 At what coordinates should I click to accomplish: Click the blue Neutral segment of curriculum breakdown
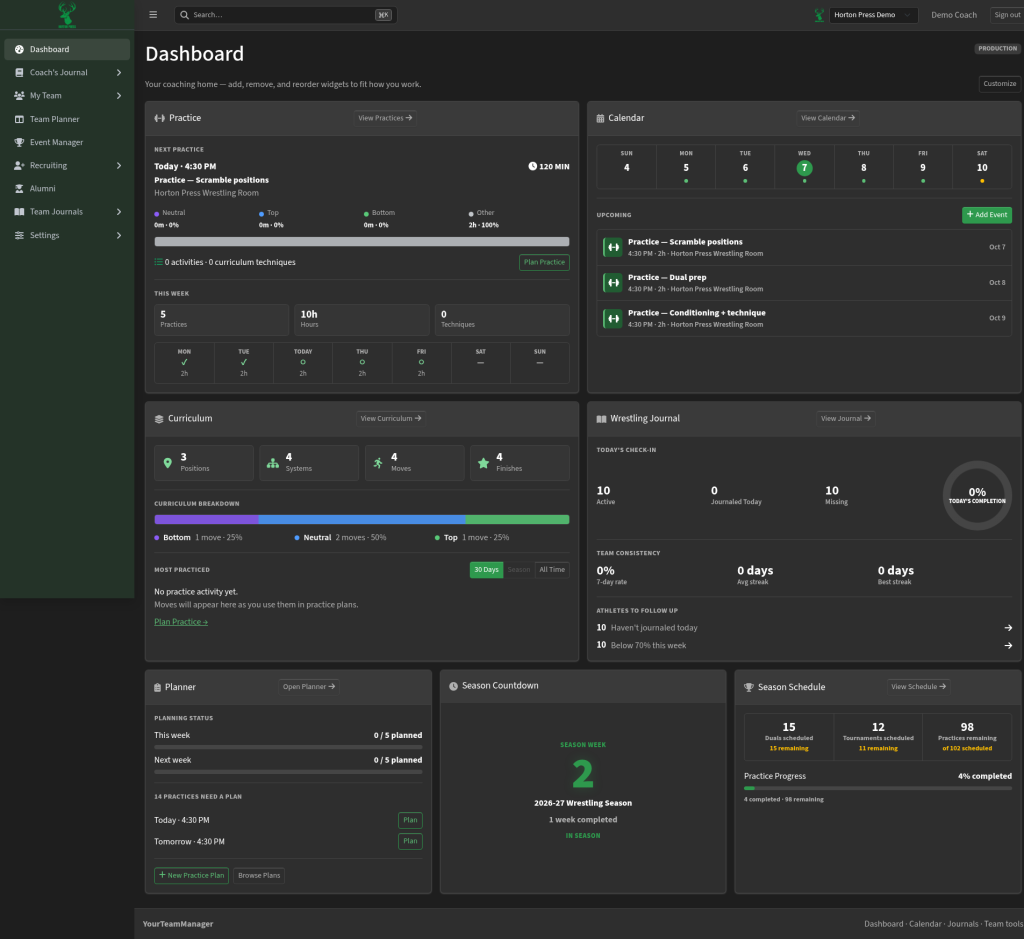362,520
